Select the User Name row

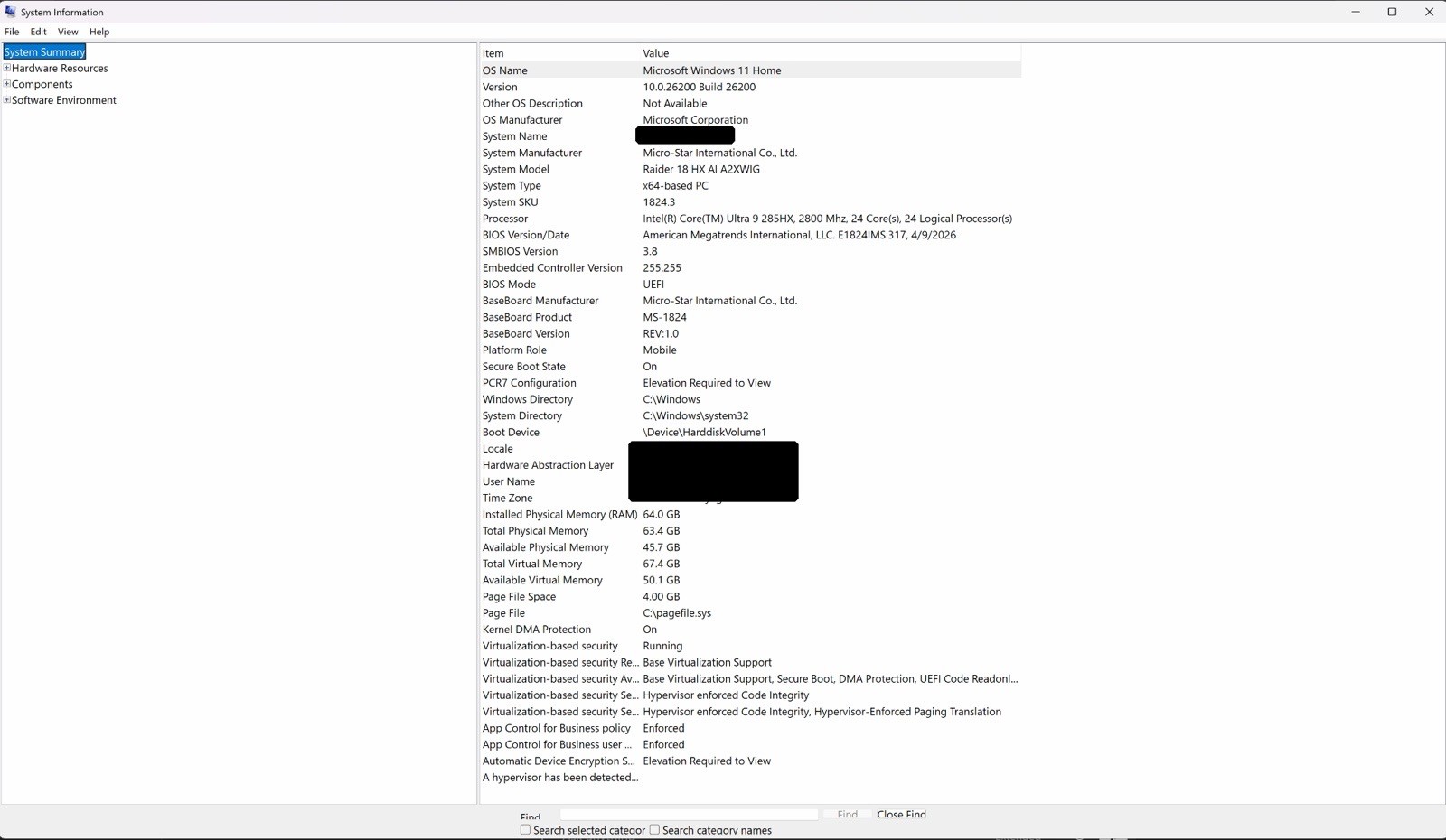pyautogui.click(x=750, y=481)
